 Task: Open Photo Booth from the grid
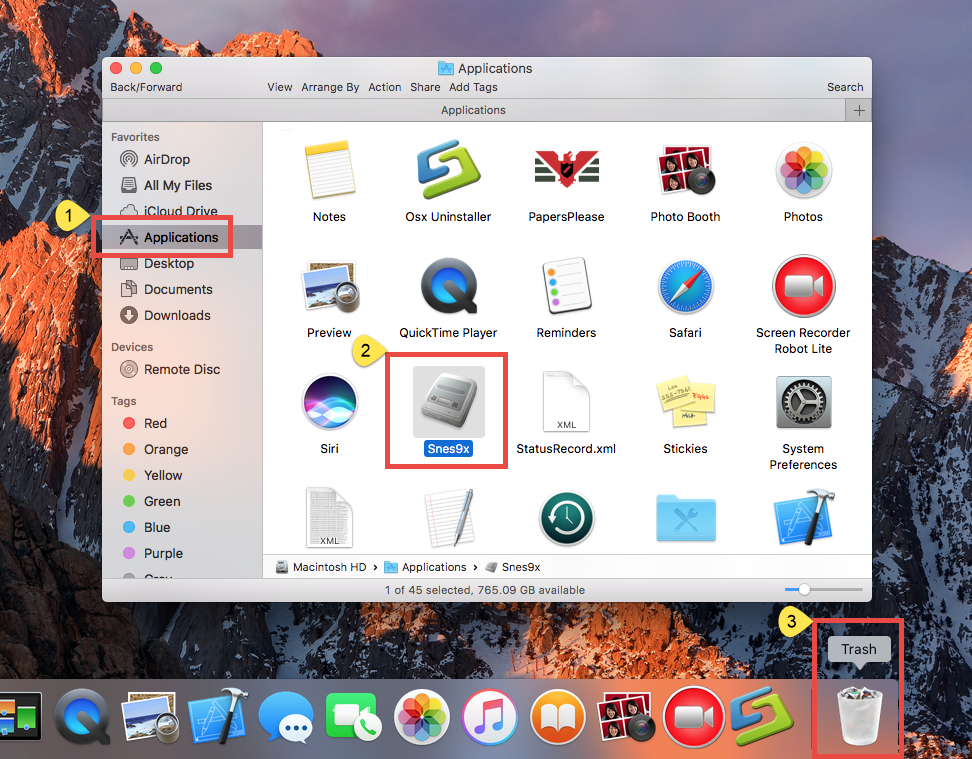685,170
